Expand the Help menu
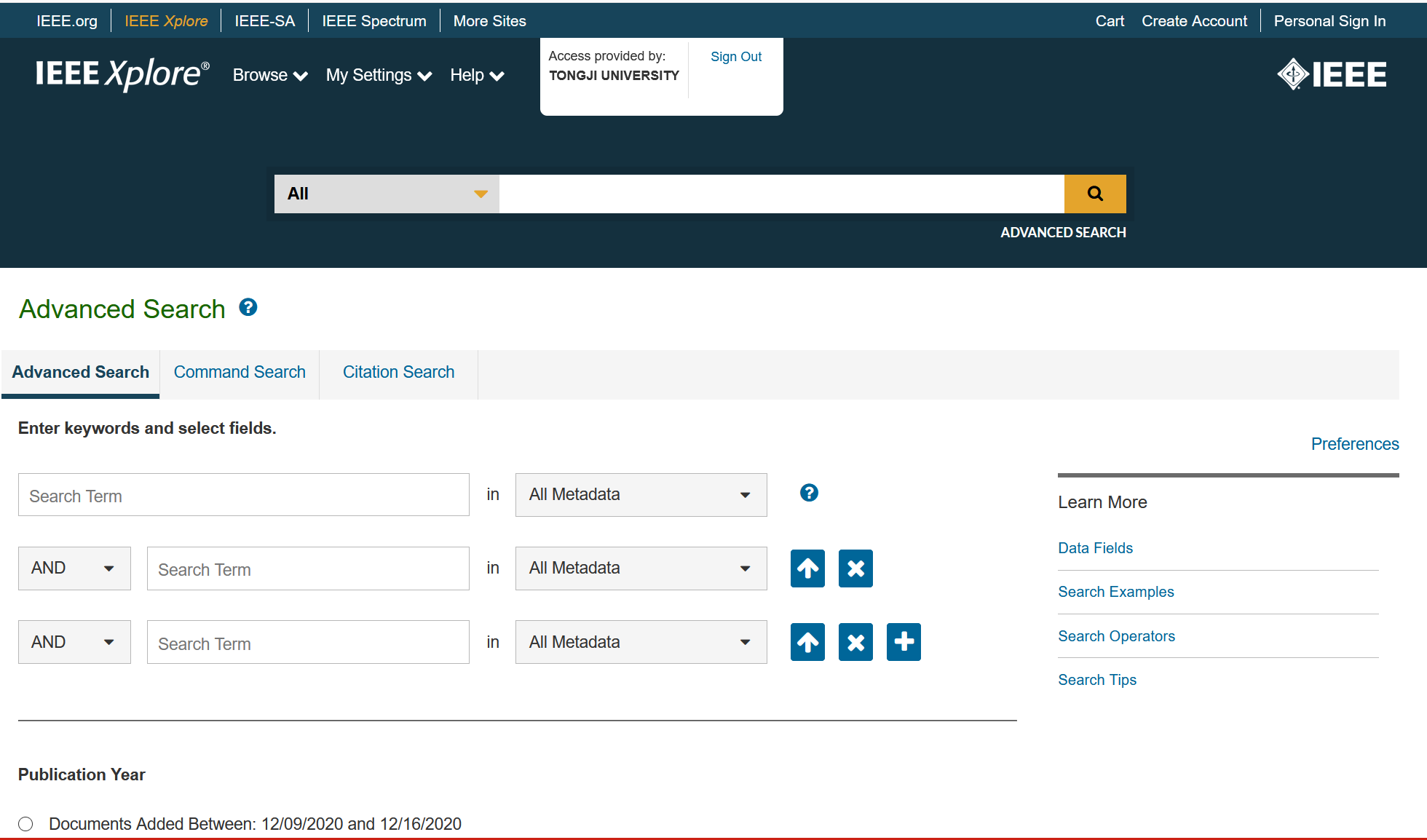1427x840 pixels. (477, 76)
